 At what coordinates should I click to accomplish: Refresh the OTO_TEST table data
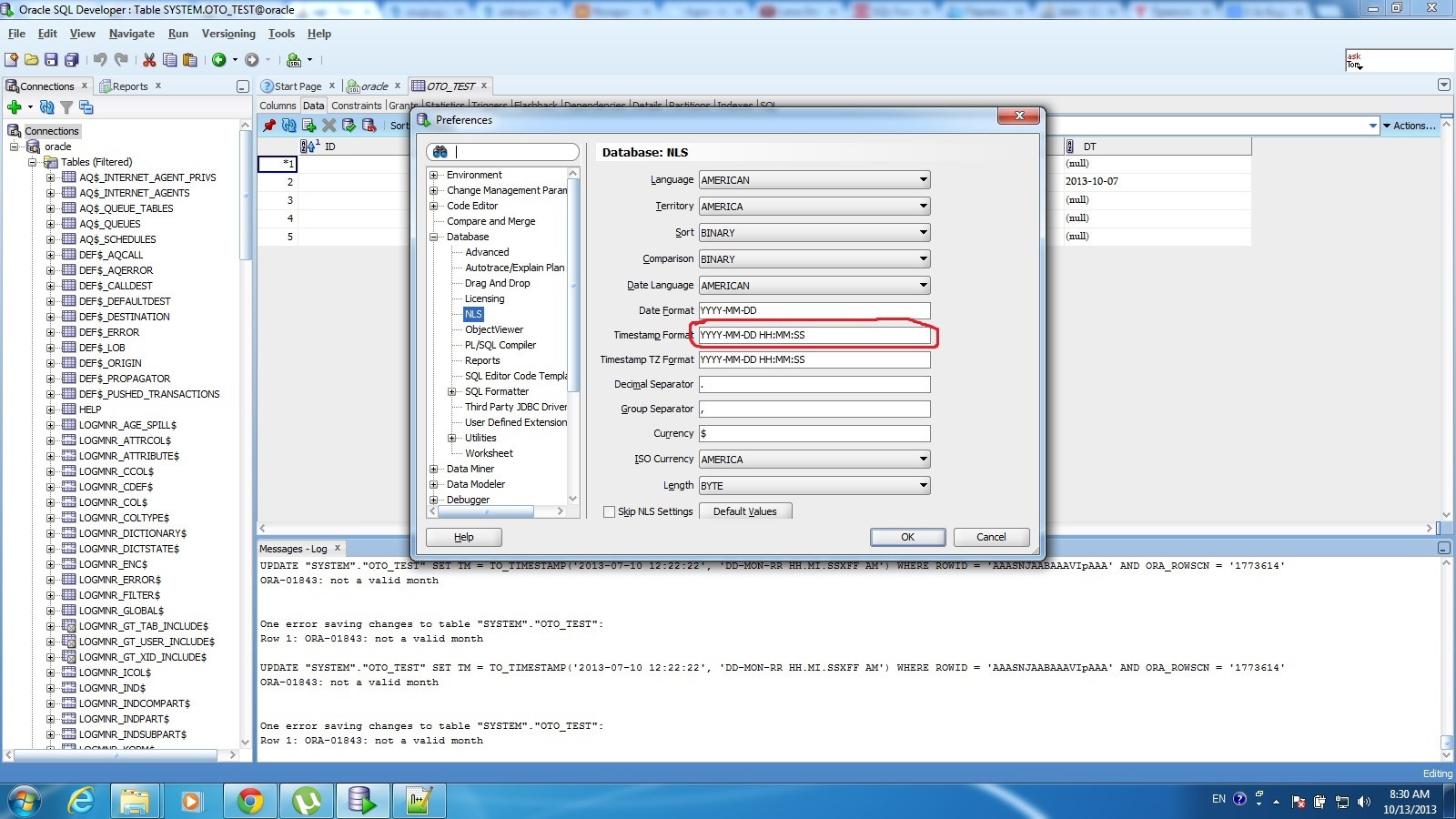coord(289,126)
